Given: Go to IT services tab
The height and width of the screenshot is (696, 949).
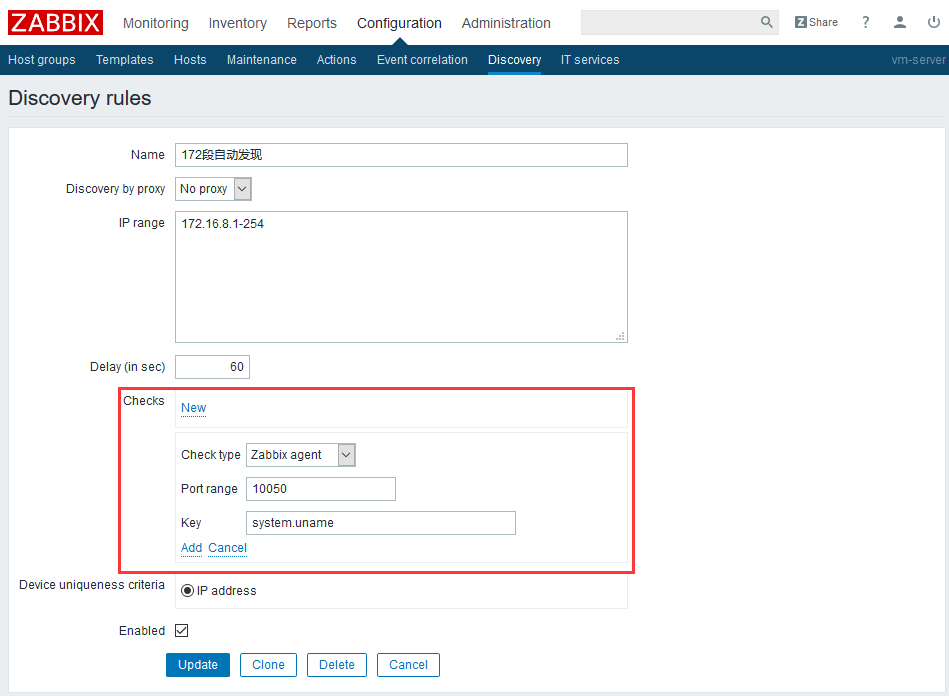Looking at the screenshot, I should [x=590, y=60].
